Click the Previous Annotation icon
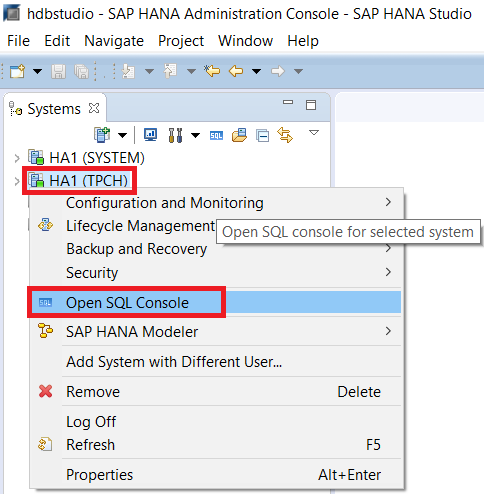 170,71
